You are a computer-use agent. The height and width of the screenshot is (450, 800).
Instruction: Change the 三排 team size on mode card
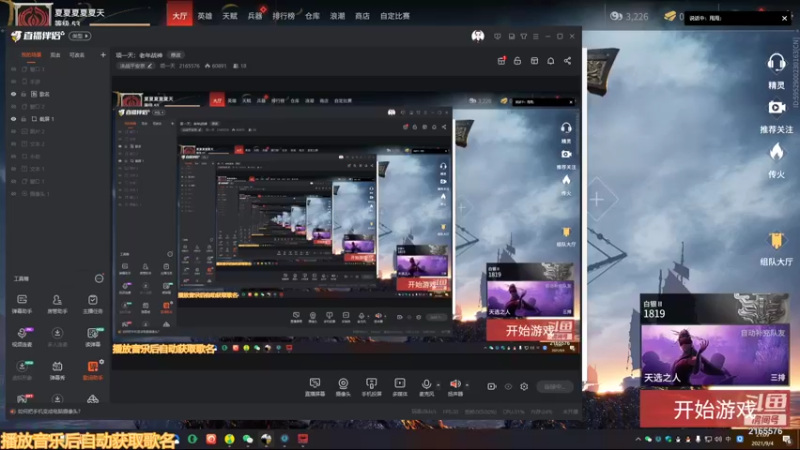tap(778, 378)
